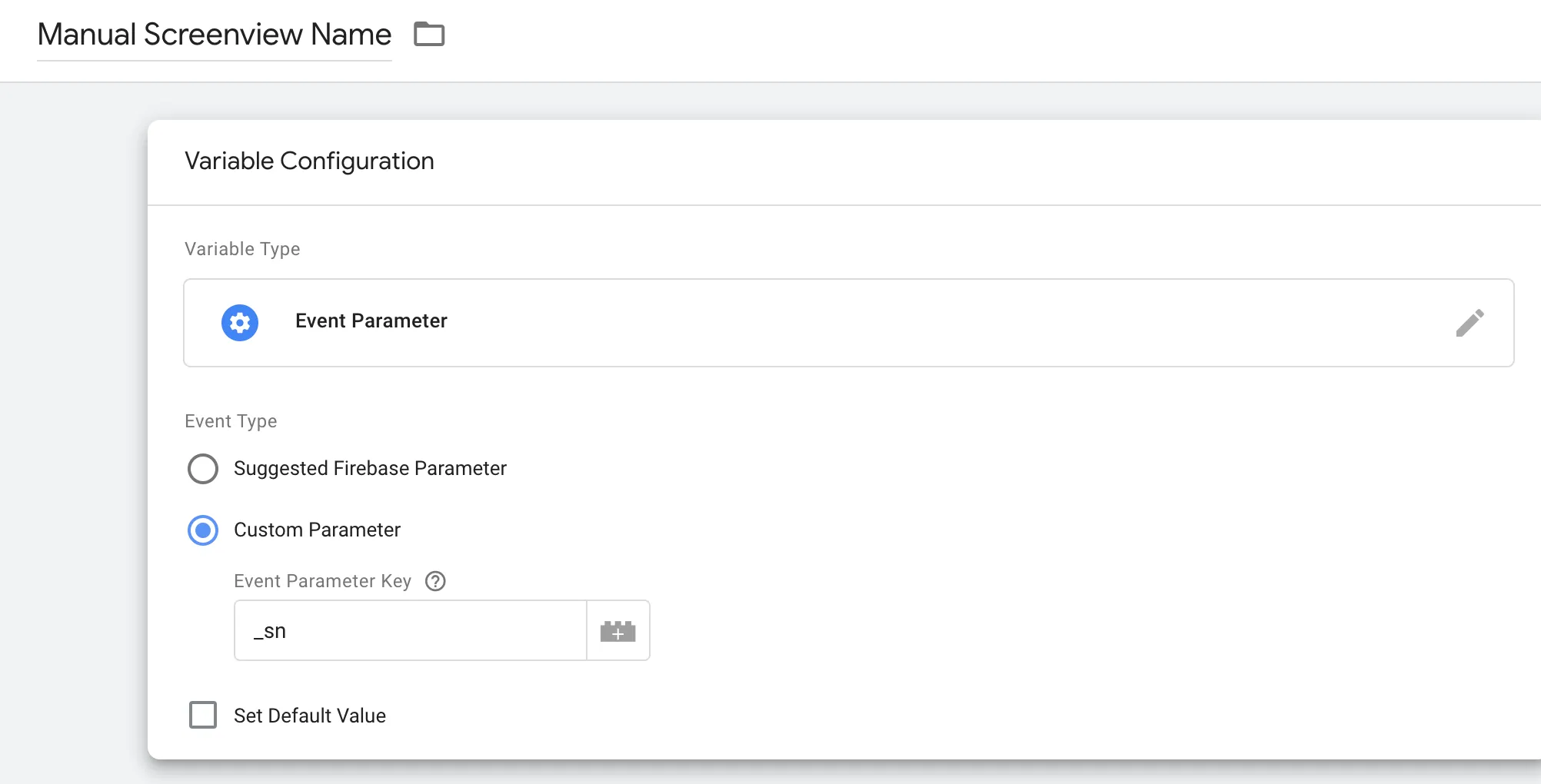Screen dimensions: 1541x784
Task: Enable the Set Default Value checkbox
Action: tap(203, 715)
